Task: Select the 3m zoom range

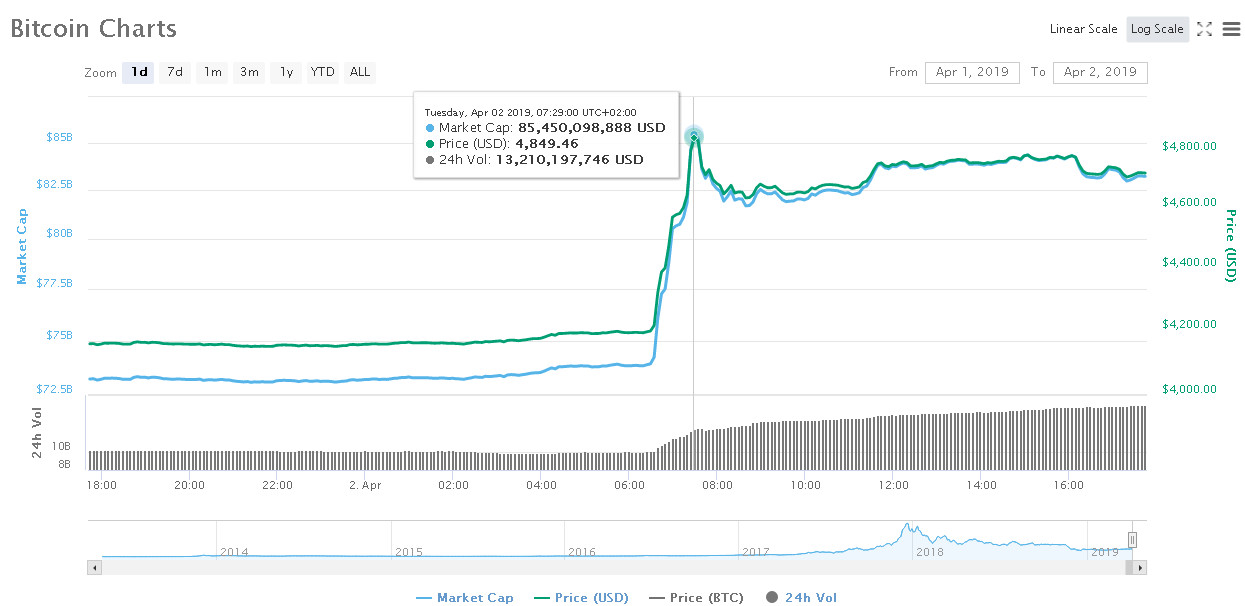Action: pos(249,72)
